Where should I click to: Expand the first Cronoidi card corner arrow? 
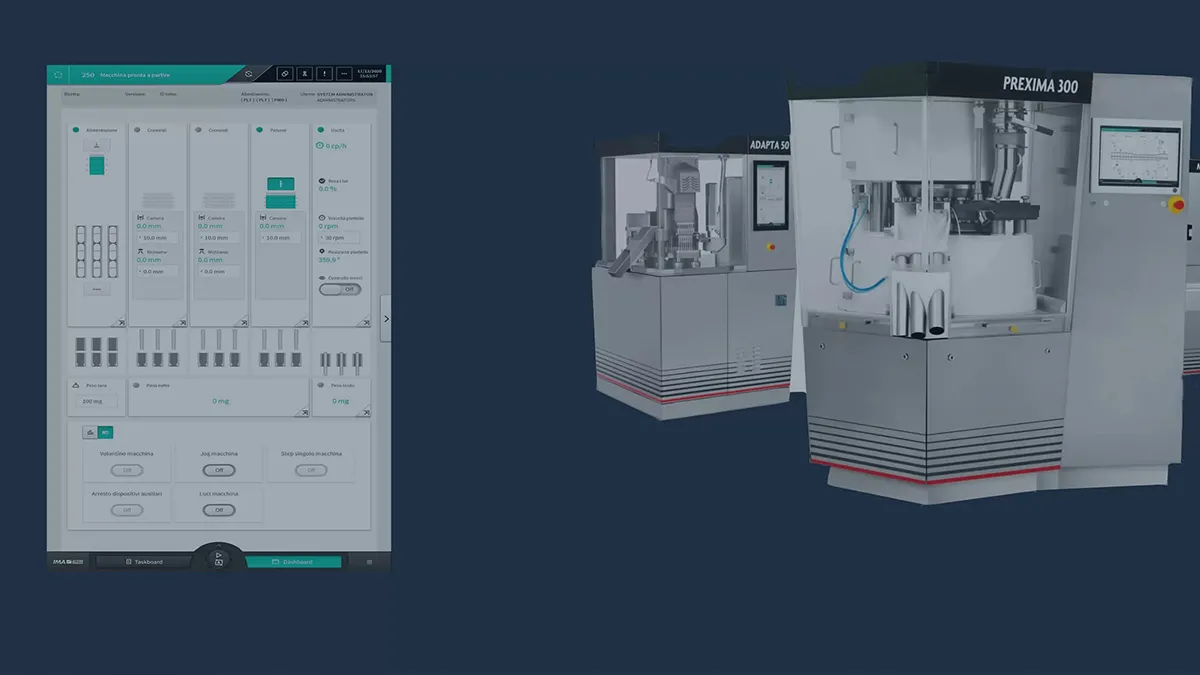[181, 321]
